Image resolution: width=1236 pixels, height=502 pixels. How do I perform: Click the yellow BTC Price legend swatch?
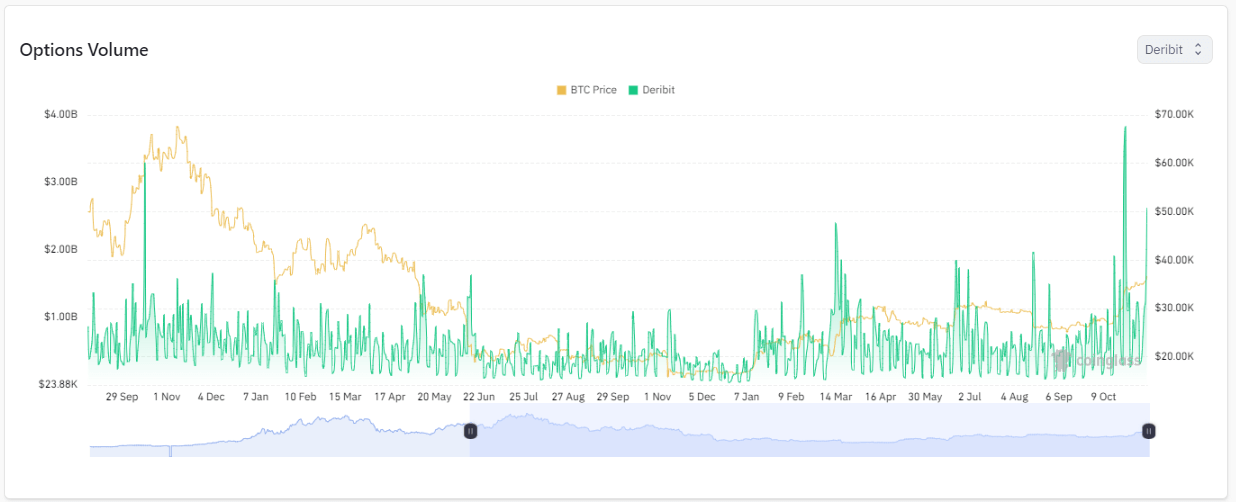561,90
